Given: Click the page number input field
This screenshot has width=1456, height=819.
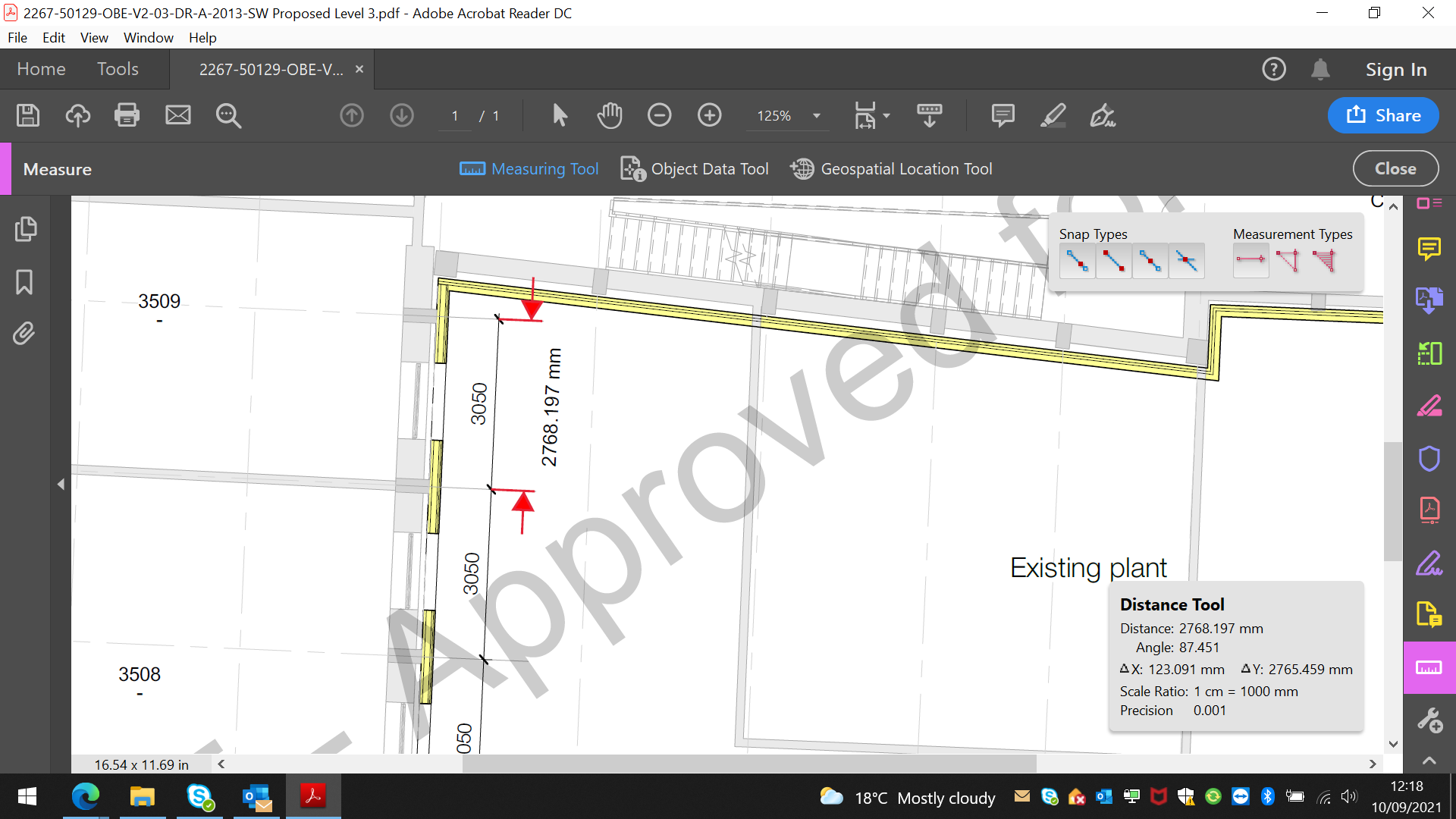Looking at the screenshot, I should [x=454, y=115].
